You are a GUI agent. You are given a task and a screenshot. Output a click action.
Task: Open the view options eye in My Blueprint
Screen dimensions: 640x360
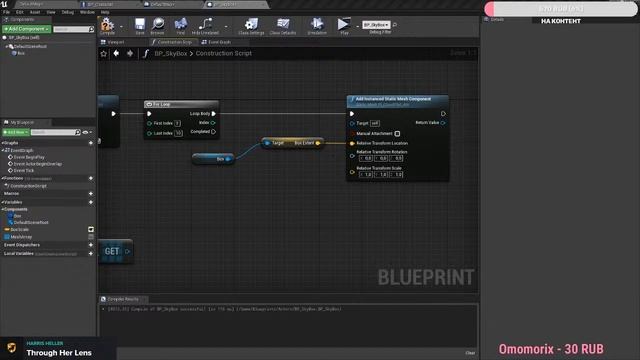click(87, 132)
